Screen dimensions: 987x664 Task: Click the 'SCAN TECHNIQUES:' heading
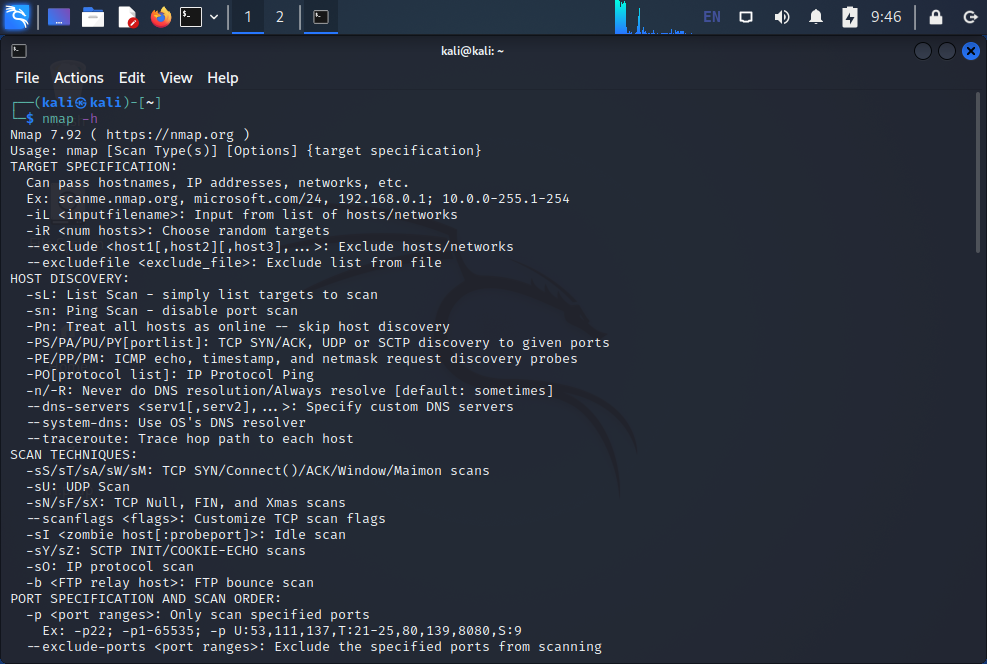pos(74,455)
